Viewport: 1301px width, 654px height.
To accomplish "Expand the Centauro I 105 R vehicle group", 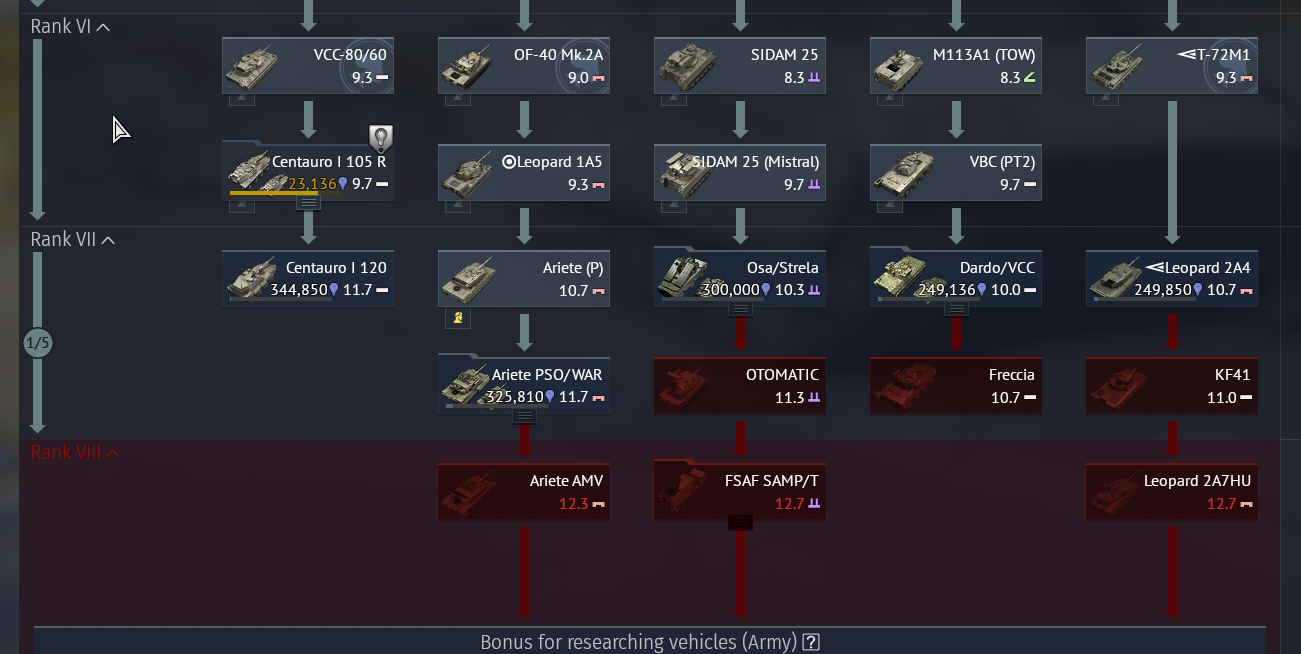I will [309, 203].
